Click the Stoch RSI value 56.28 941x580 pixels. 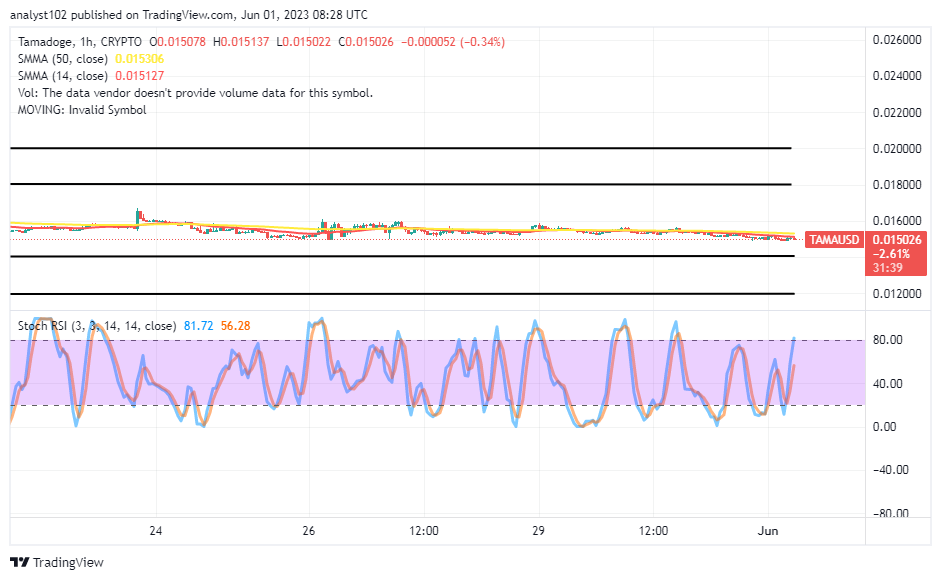coord(235,325)
